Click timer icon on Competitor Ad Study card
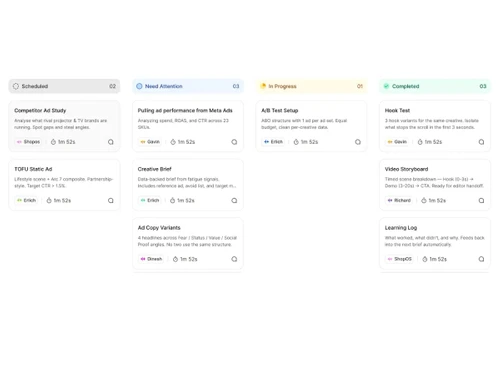 tap(53, 142)
